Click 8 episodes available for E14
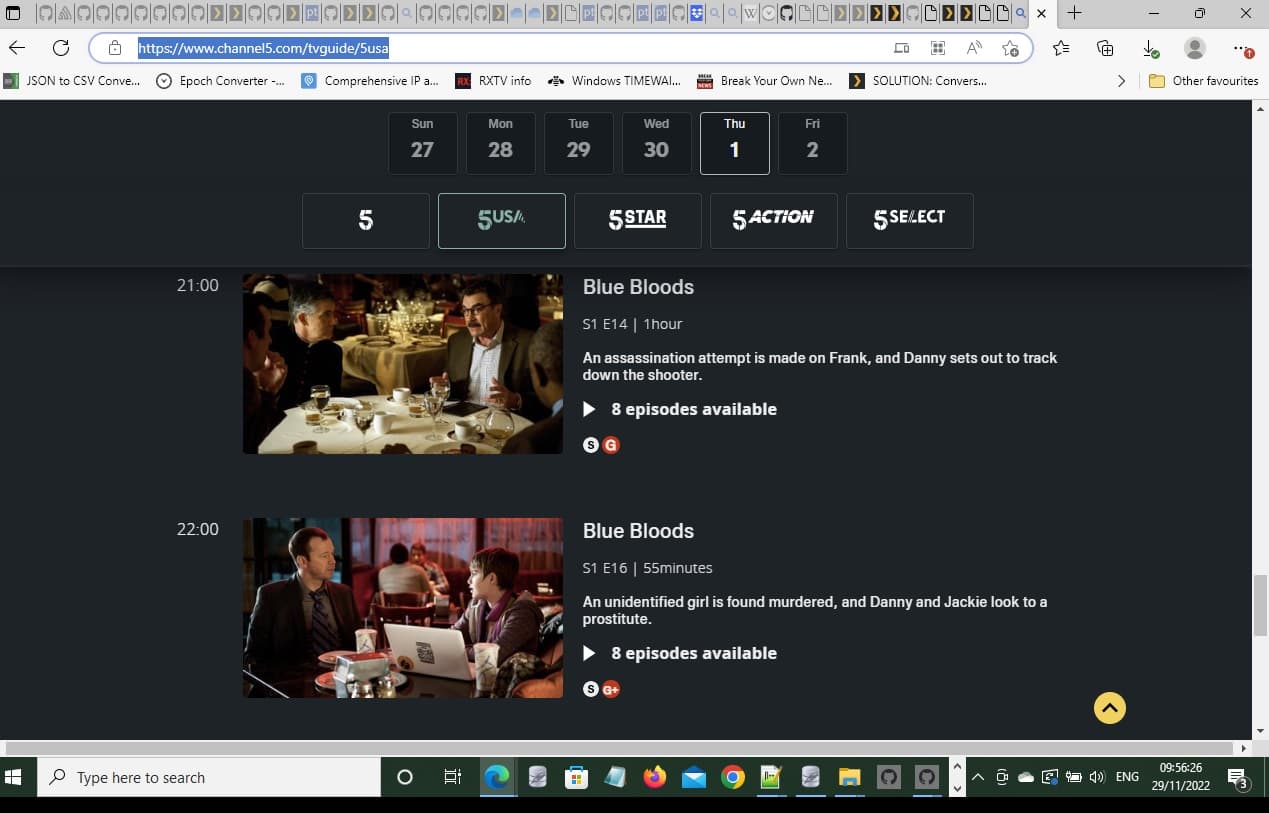The image size is (1269, 813). coord(694,409)
